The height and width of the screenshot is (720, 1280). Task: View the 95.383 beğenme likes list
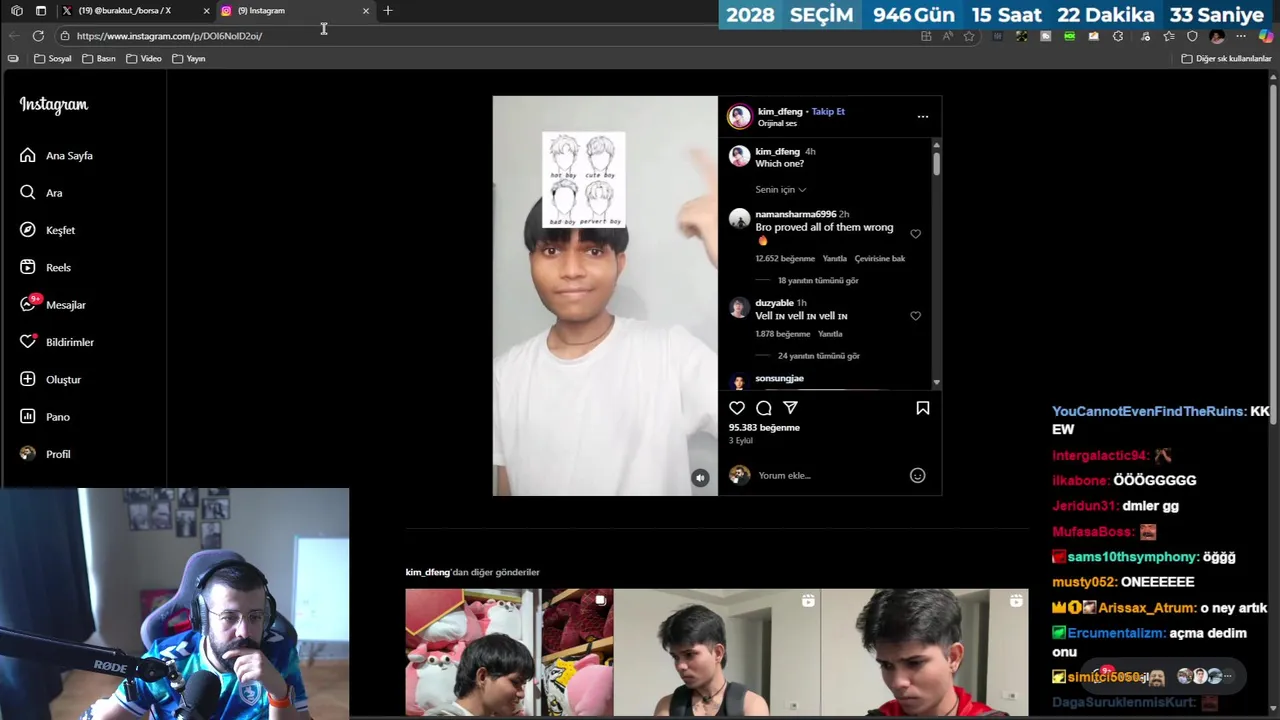pyautogui.click(x=764, y=428)
